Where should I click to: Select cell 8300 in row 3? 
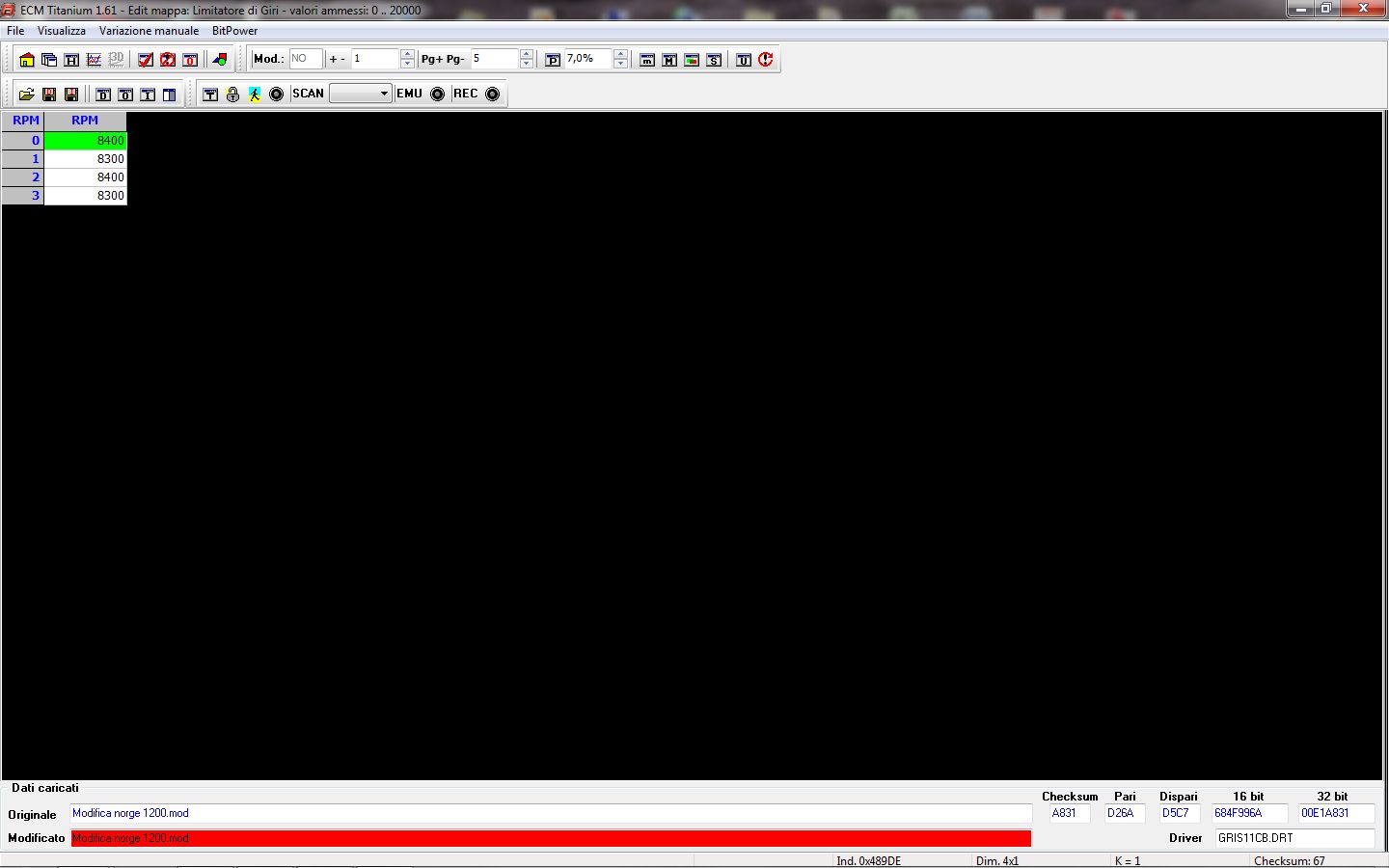tap(85, 196)
